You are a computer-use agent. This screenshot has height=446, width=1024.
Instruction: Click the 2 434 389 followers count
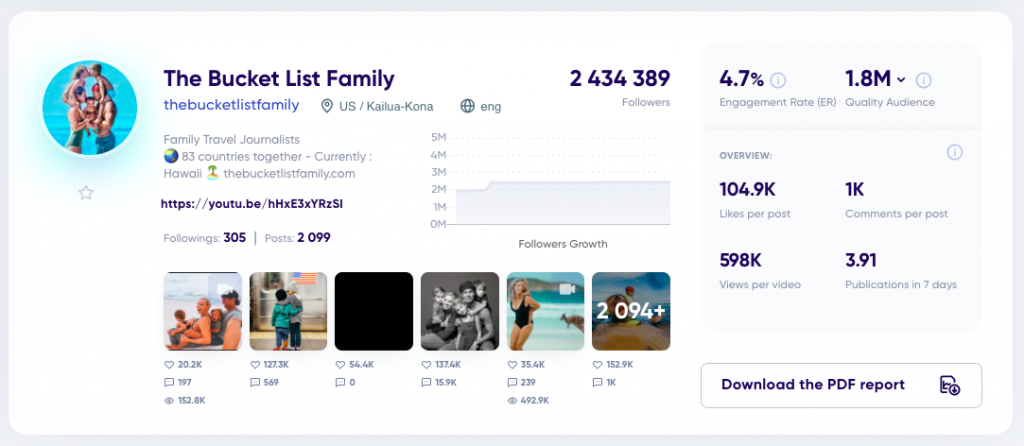coord(620,79)
